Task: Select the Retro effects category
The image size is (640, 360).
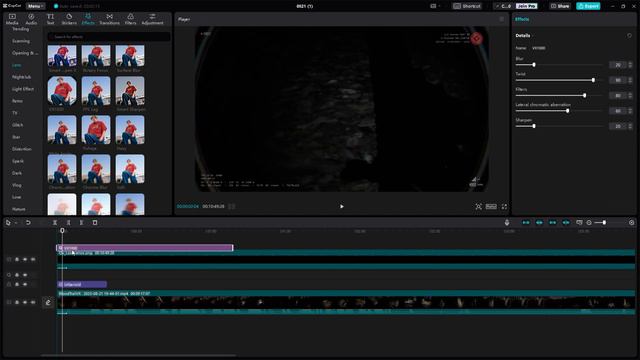Action: 17,101
